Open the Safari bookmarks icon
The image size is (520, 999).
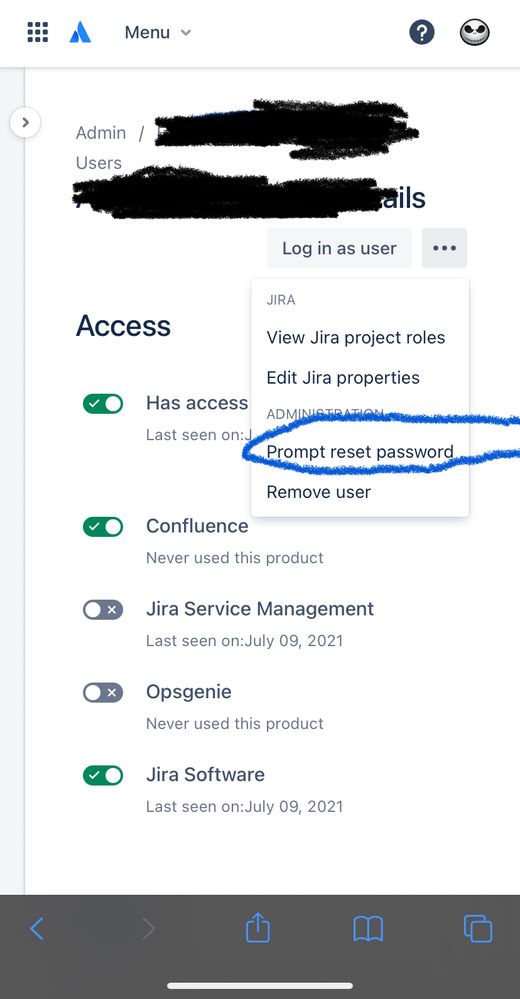click(x=368, y=929)
